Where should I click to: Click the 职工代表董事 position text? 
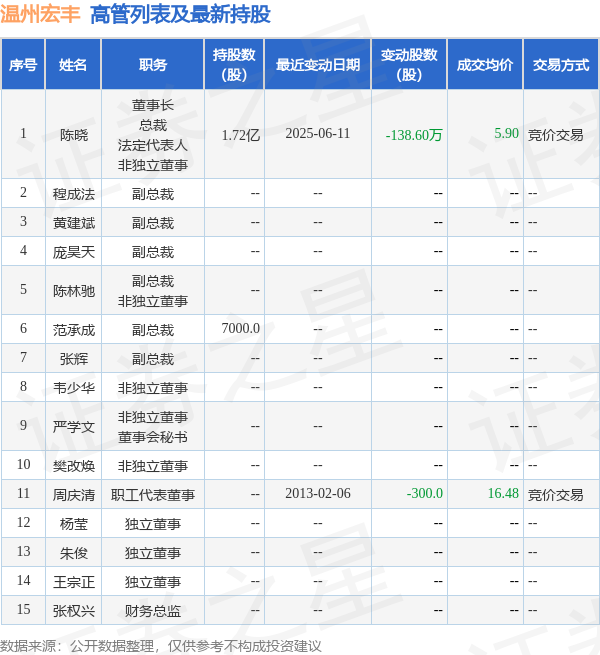(x=153, y=495)
